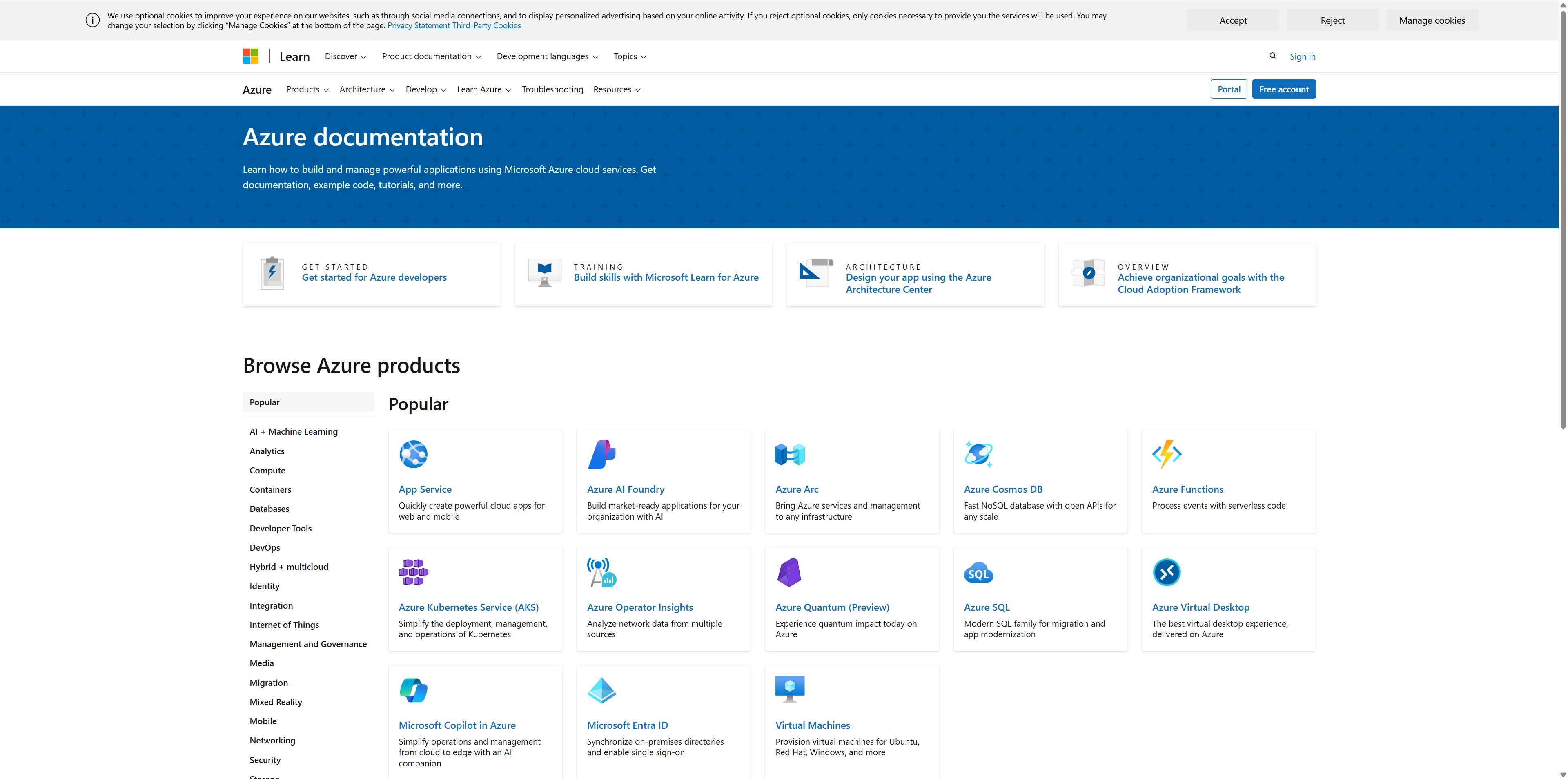Screen dimensions: 1568x779
Task: Open the Third-Party Cookies link
Action: tap(486, 25)
